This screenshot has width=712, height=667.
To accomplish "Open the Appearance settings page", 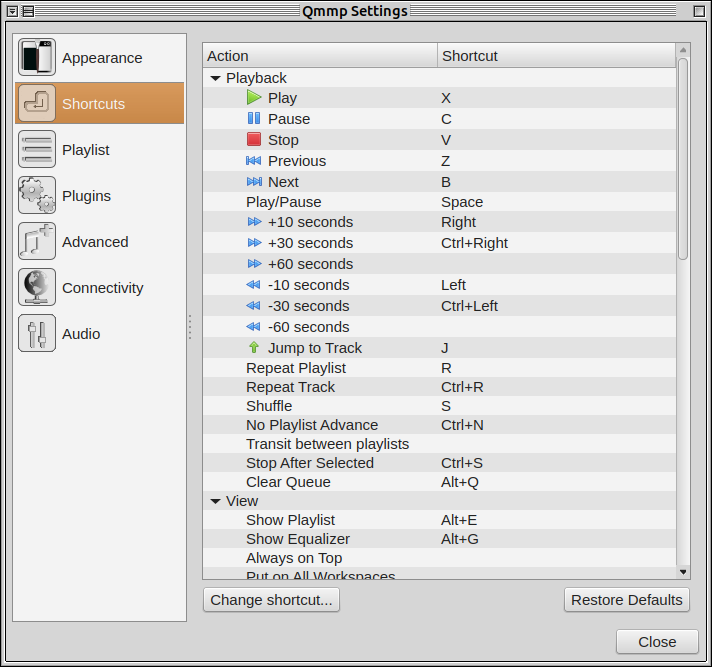I will click(99, 57).
